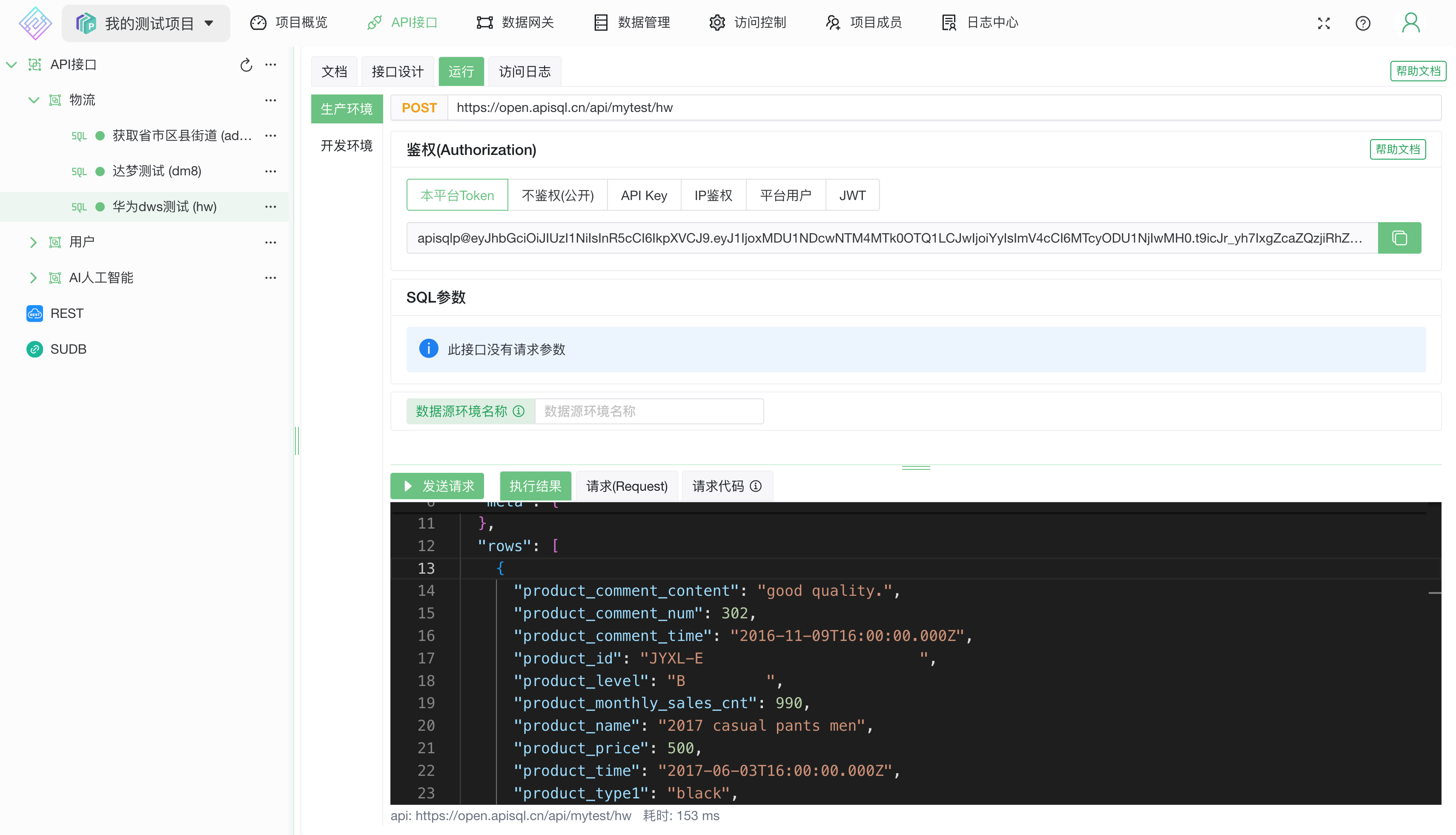Switch to the 文档 tab

pos(335,71)
